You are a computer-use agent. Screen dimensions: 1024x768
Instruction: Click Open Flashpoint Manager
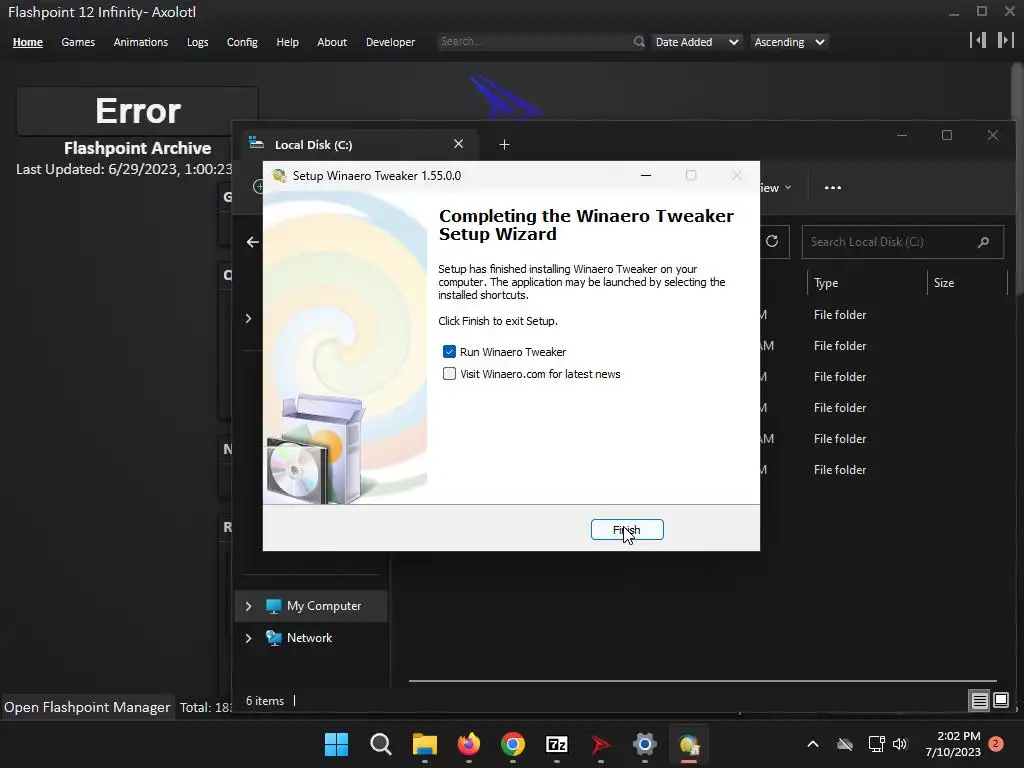[x=87, y=707]
